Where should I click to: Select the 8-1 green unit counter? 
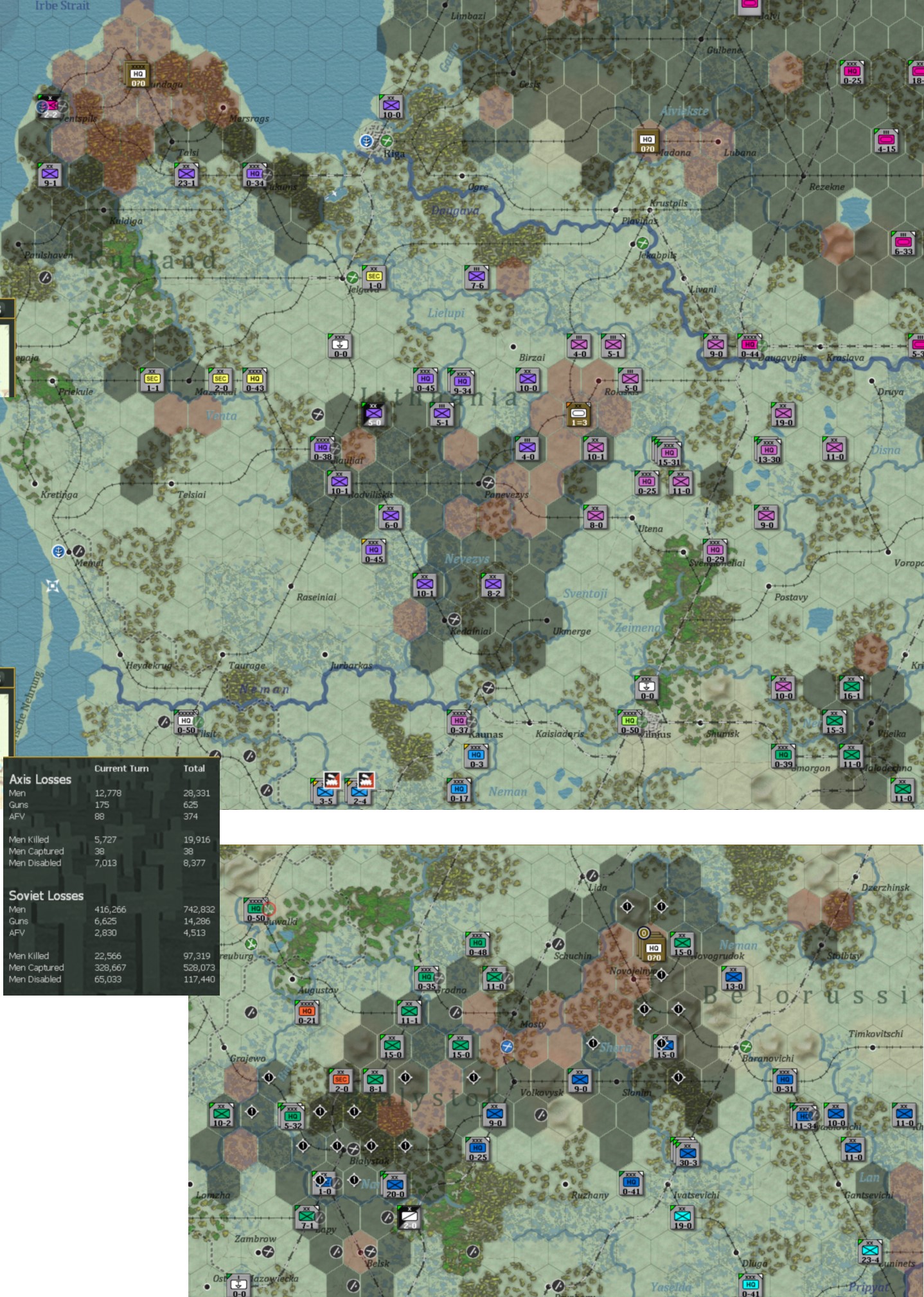pyautogui.click(x=375, y=1081)
